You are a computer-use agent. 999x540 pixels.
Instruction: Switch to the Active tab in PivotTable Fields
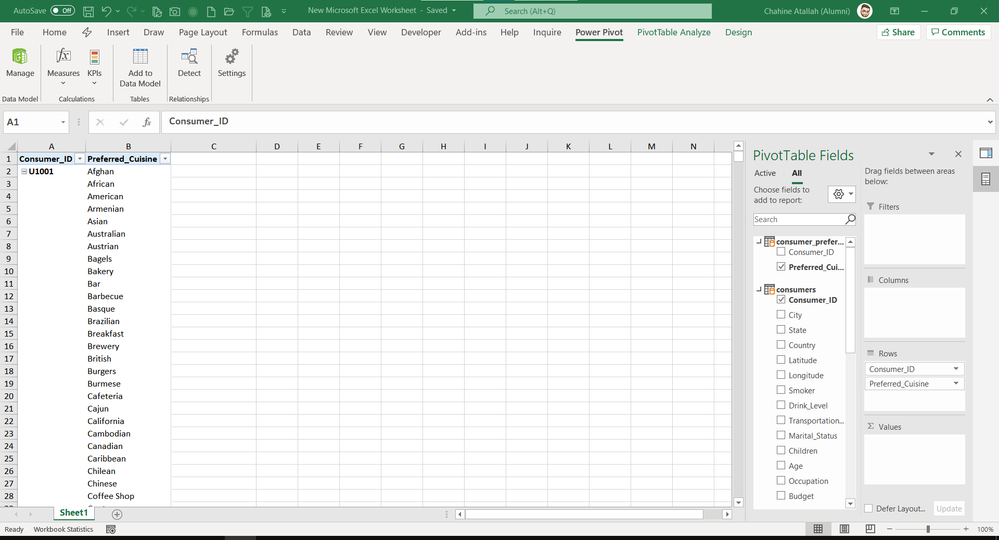click(x=765, y=173)
